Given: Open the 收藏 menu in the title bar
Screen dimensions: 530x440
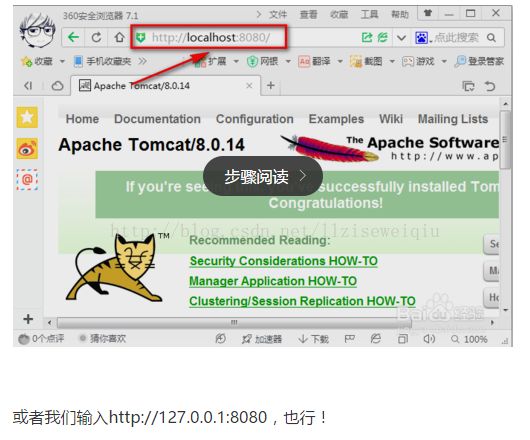Looking at the screenshot, I should [x=339, y=14].
